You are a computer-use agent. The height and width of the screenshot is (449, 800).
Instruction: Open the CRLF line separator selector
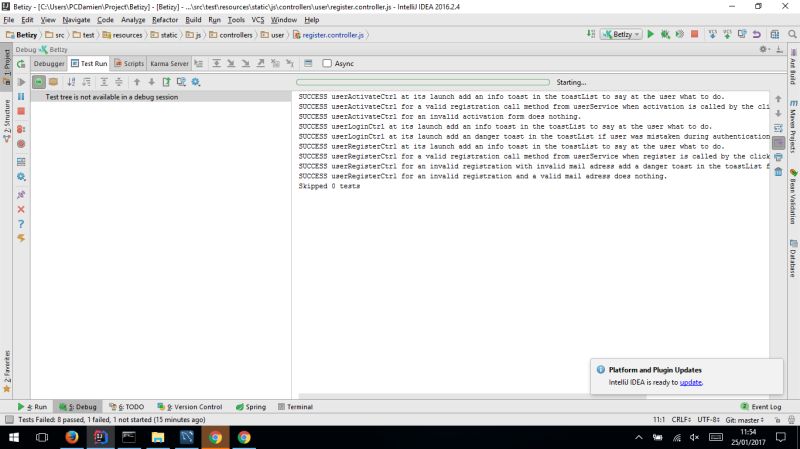coord(681,419)
